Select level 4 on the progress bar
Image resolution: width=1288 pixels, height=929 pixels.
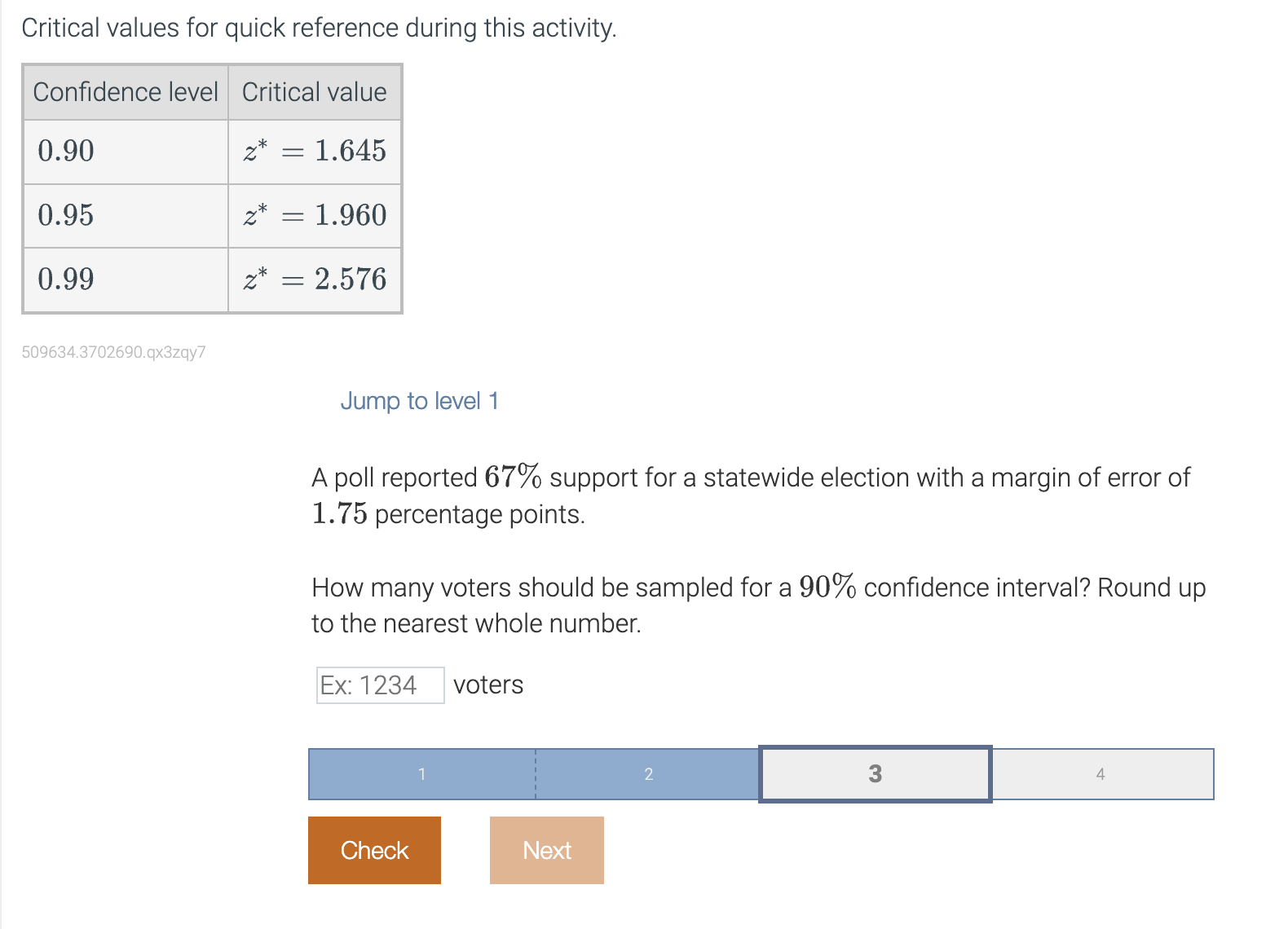pos(1101,774)
